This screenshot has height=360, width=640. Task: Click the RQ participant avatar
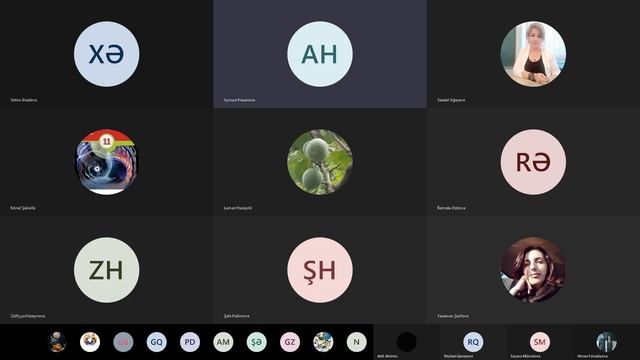(x=473, y=342)
